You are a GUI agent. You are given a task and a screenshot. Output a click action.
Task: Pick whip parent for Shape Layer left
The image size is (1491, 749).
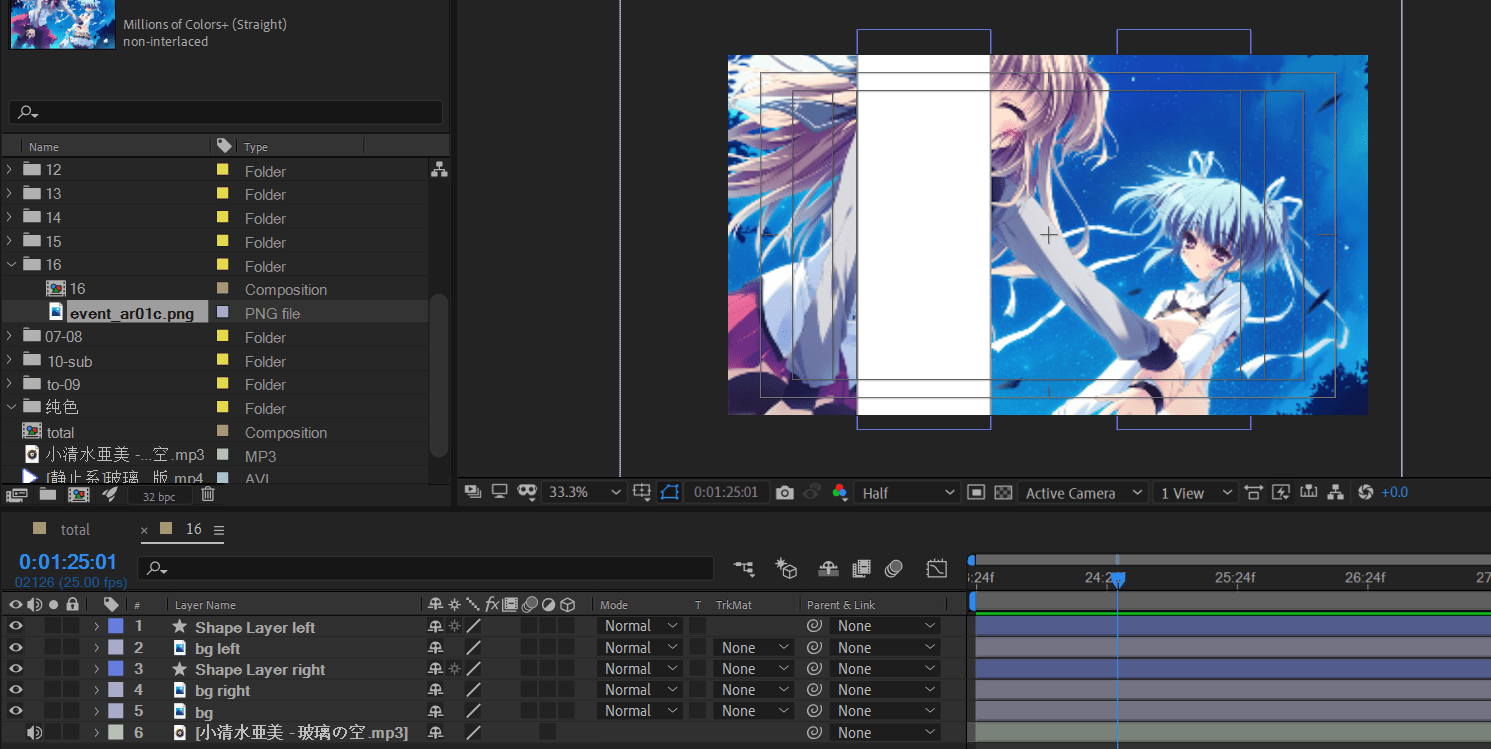814,626
